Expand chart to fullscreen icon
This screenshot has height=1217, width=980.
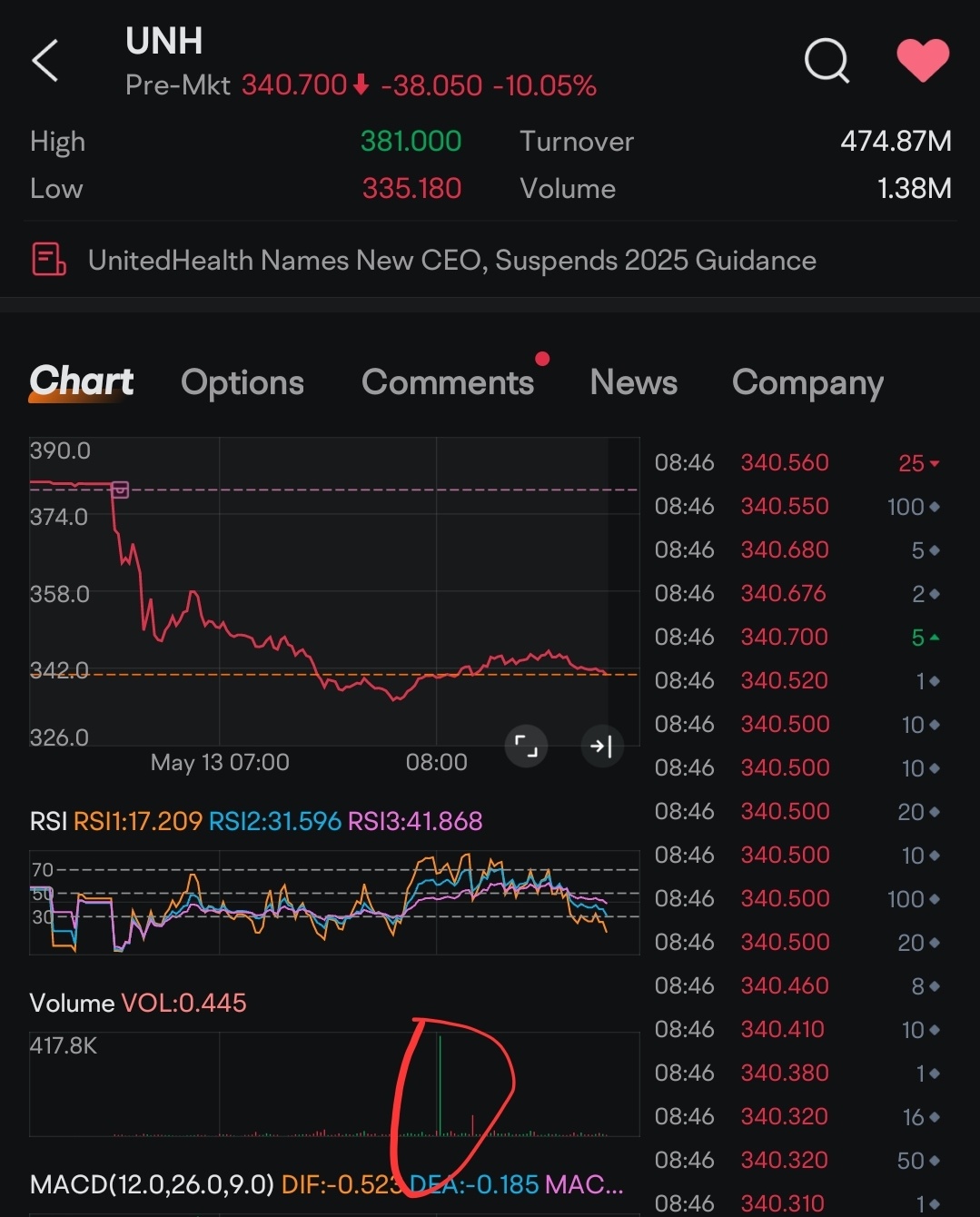(526, 747)
